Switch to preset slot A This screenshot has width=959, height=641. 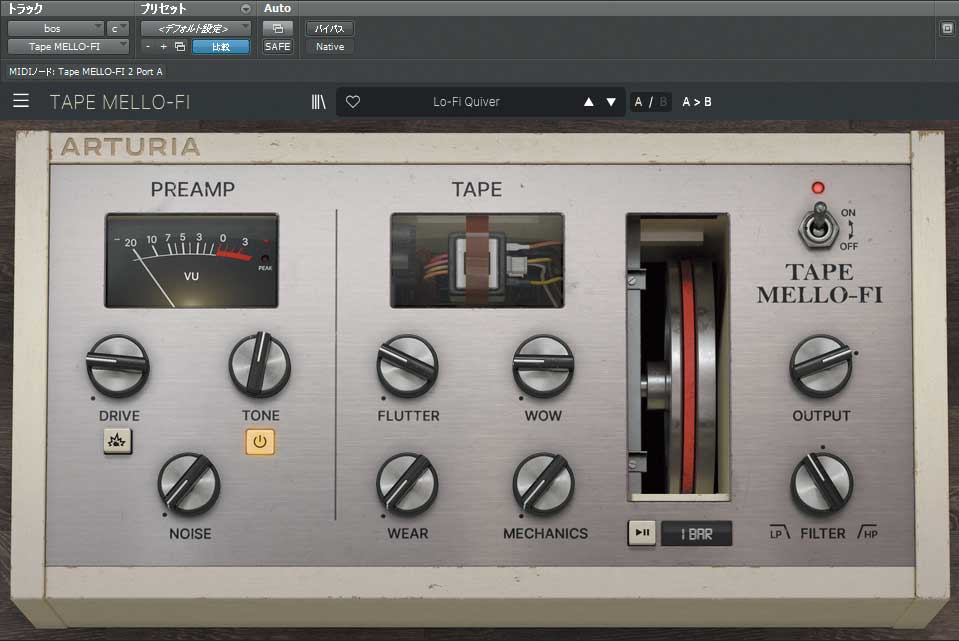click(638, 102)
